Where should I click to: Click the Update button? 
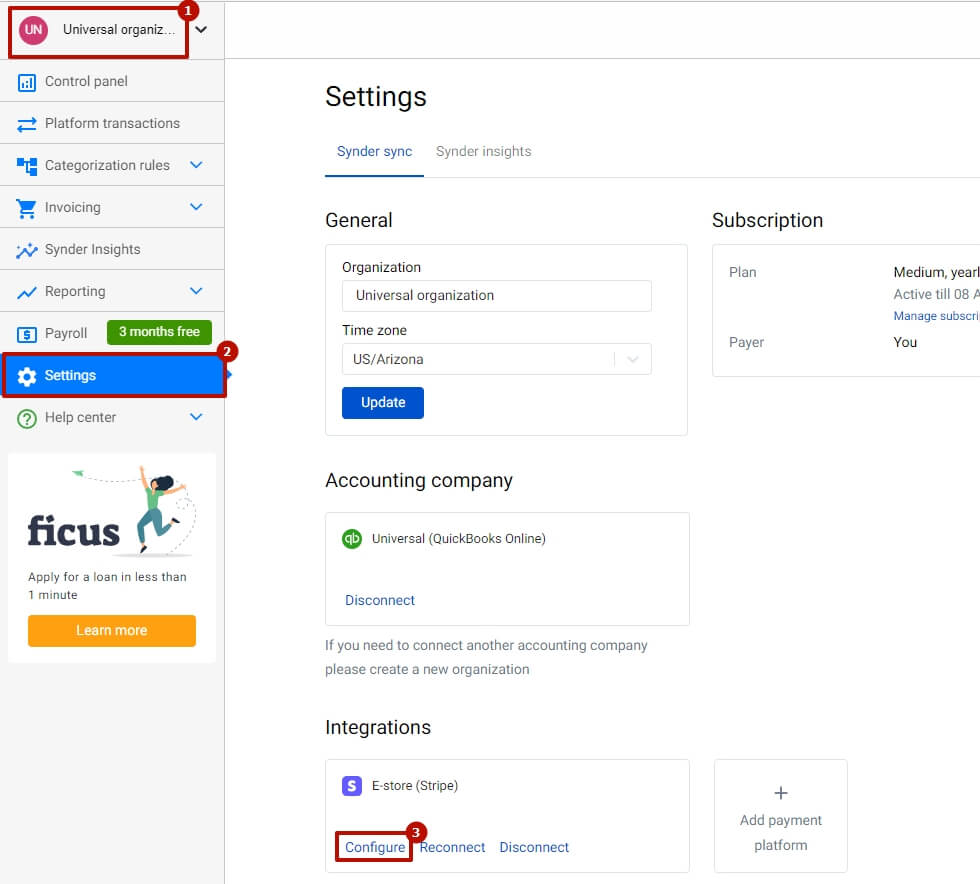382,403
